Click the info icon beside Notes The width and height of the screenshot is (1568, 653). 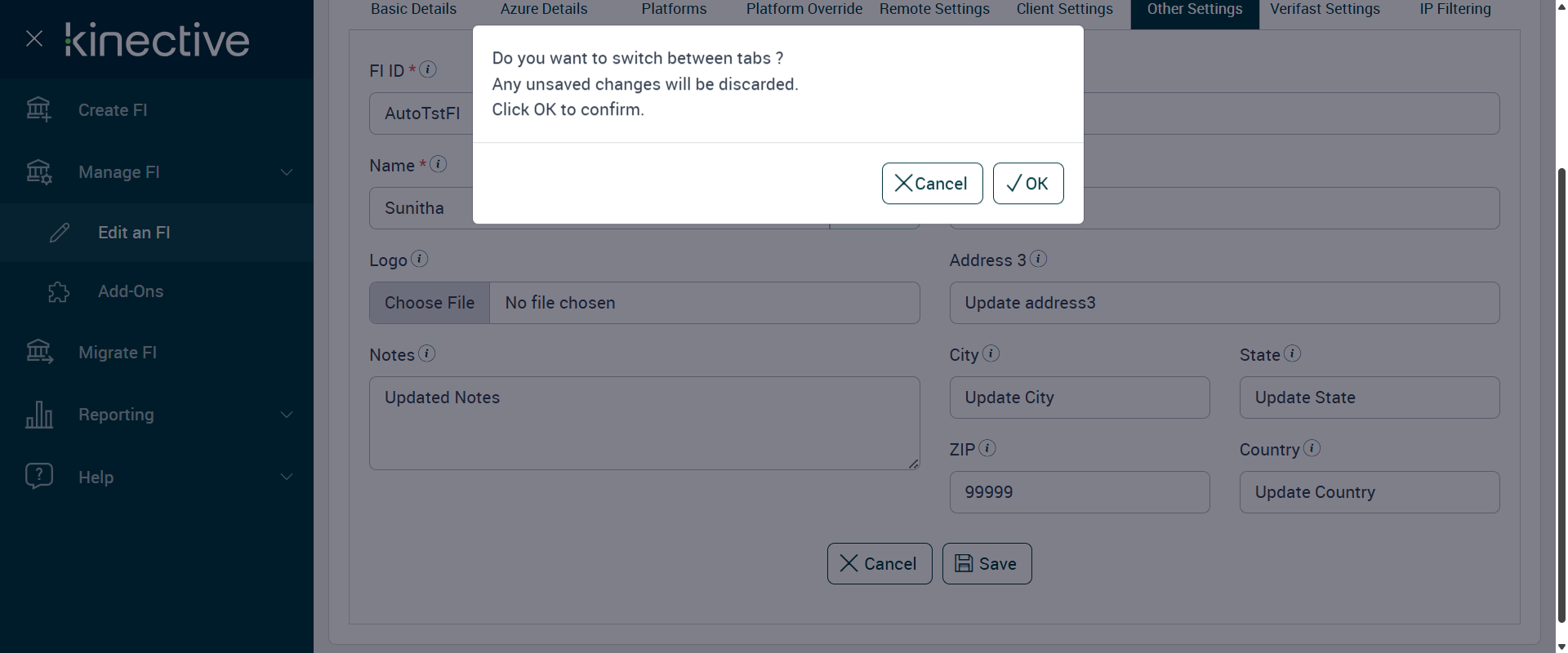point(426,353)
